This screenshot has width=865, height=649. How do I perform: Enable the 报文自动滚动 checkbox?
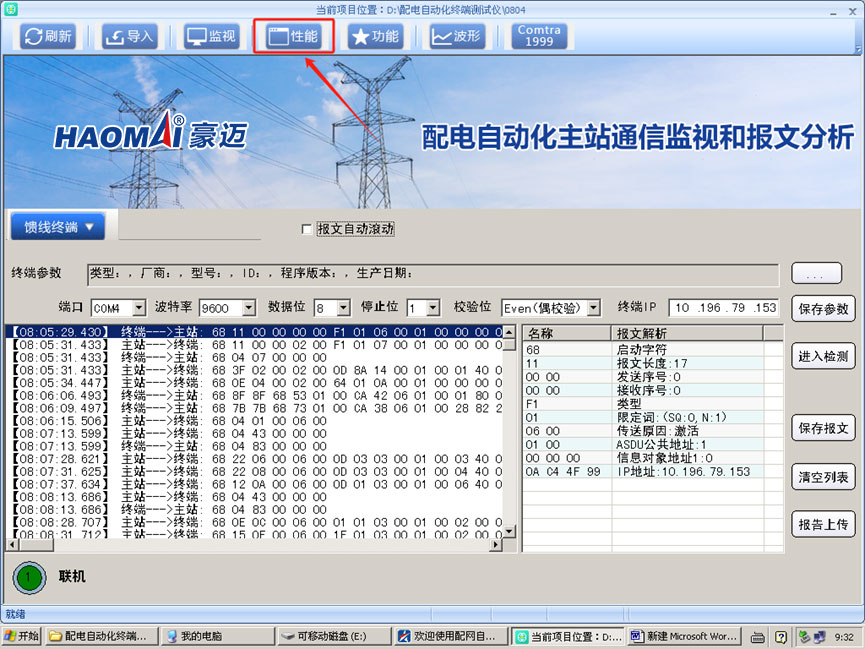pyautogui.click(x=307, y=229)
